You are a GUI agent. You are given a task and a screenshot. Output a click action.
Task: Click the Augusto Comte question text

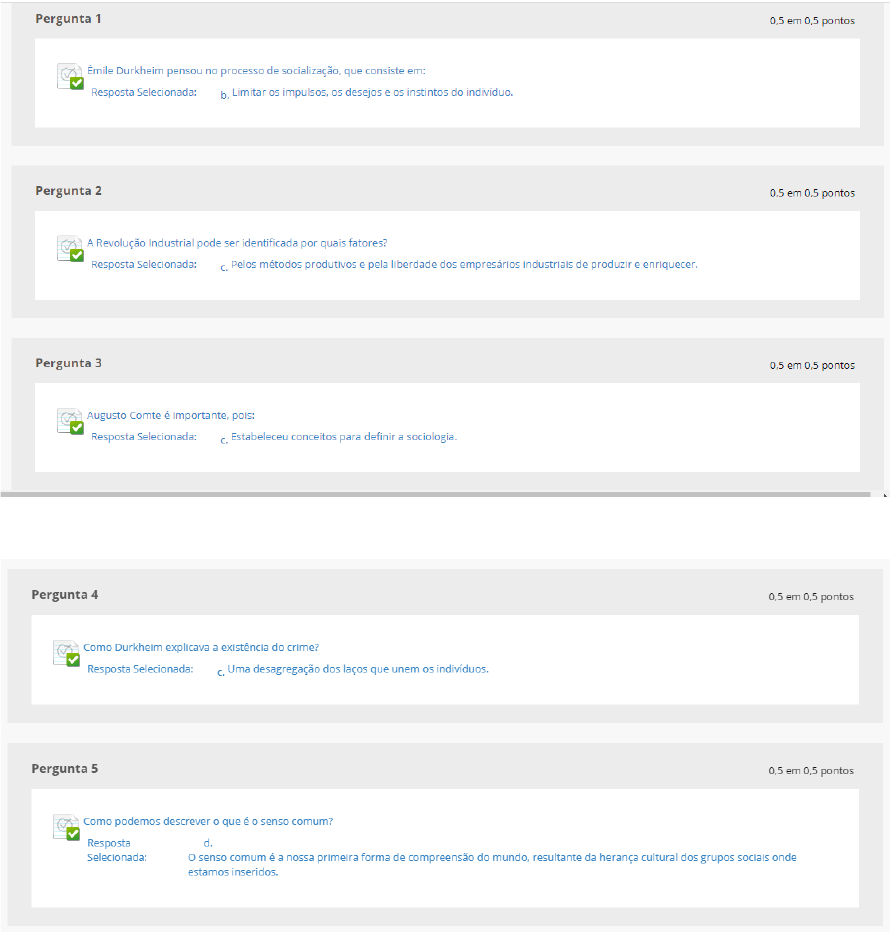(x=171, y=415)
